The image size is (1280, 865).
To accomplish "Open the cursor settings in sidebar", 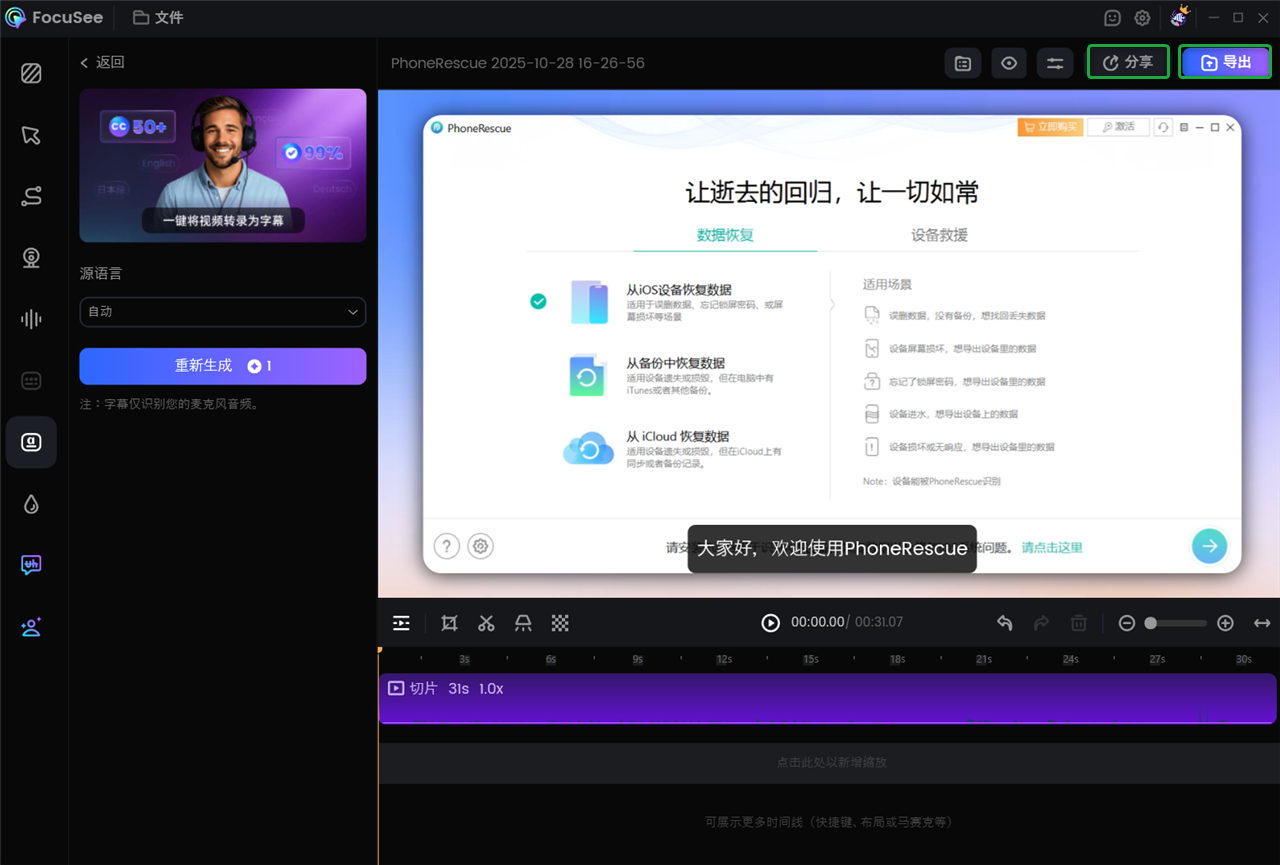I will (31, 136).
